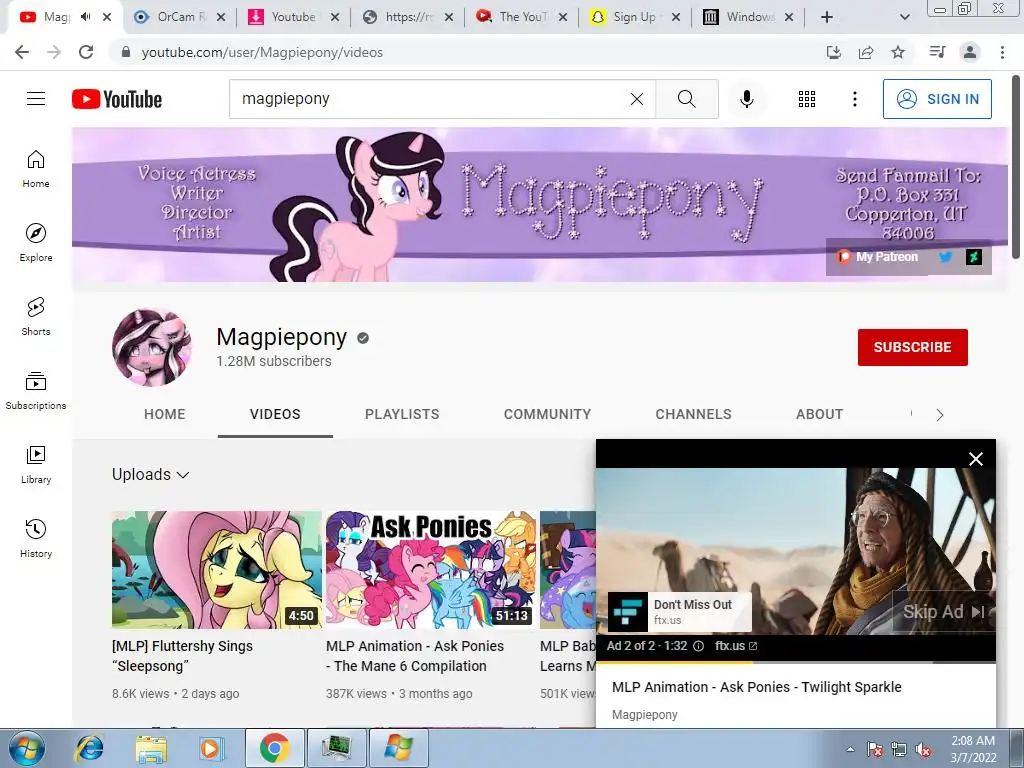Show more channel tabs with right chevron
This screenshot has height=768, width=1024.
(x=939, y=415)
